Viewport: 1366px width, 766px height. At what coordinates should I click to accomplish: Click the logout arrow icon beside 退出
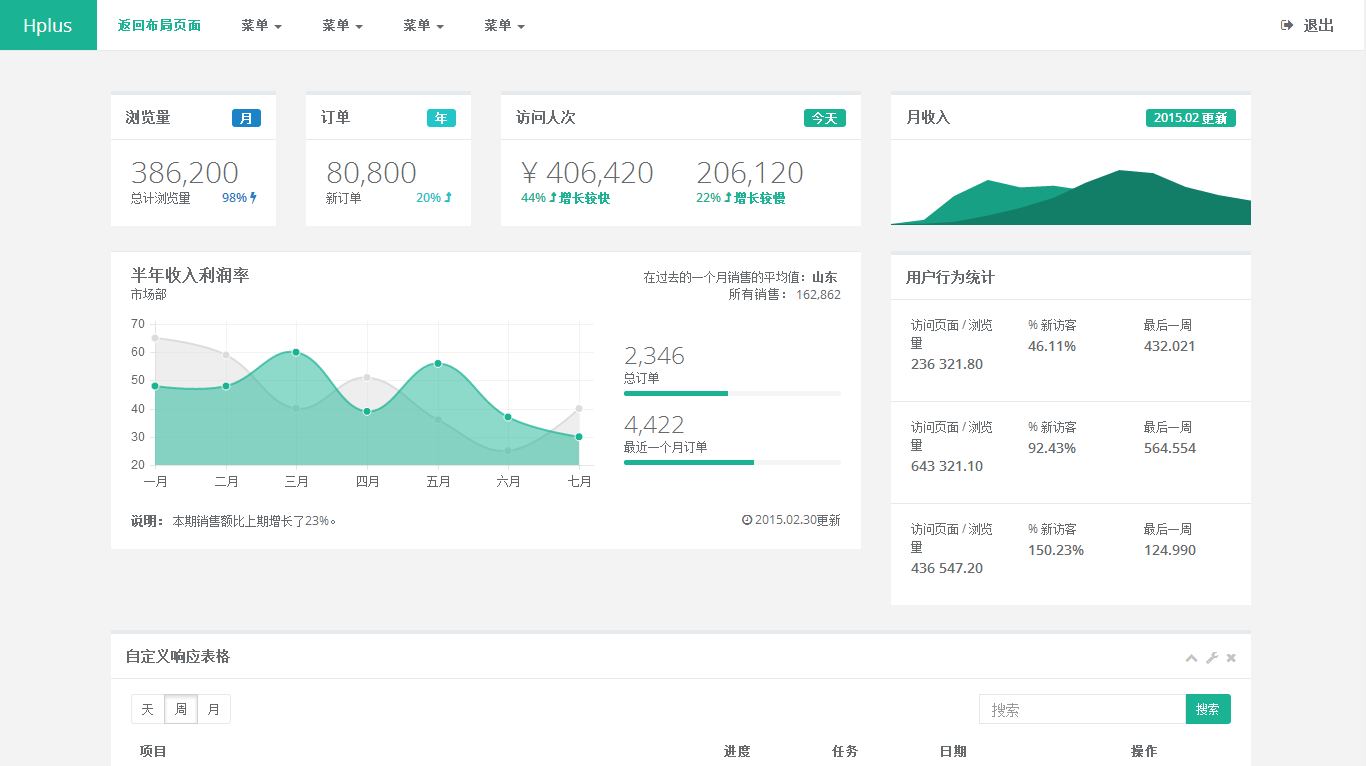tap(1287, 25)
